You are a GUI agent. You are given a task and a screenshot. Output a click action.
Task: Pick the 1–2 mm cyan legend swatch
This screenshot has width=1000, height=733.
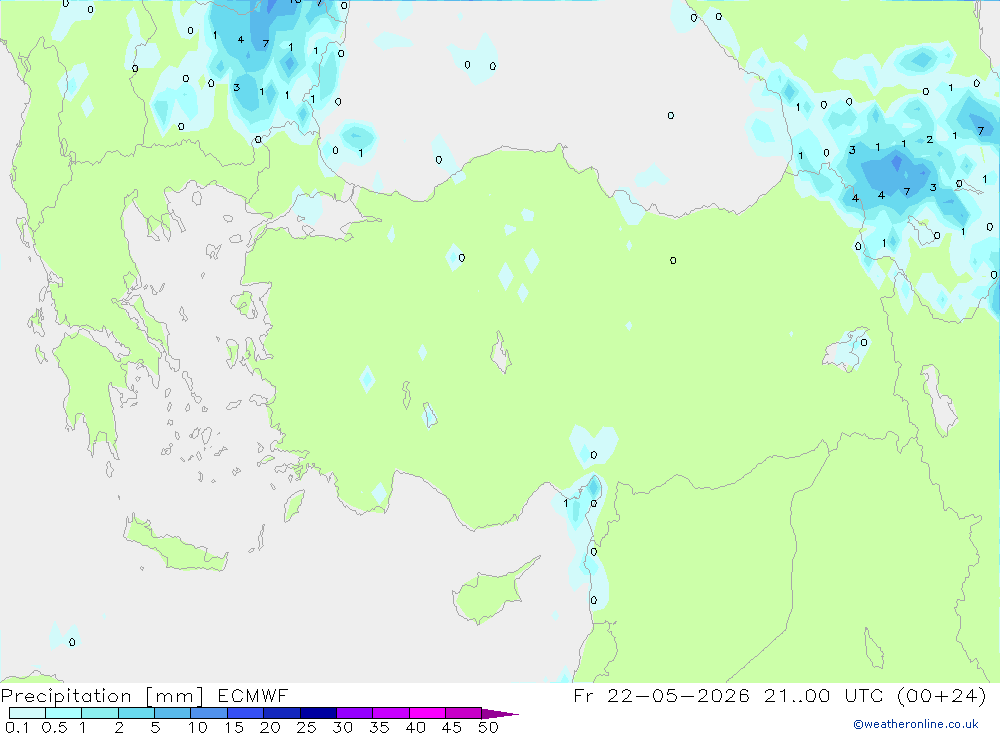point(100,713)
